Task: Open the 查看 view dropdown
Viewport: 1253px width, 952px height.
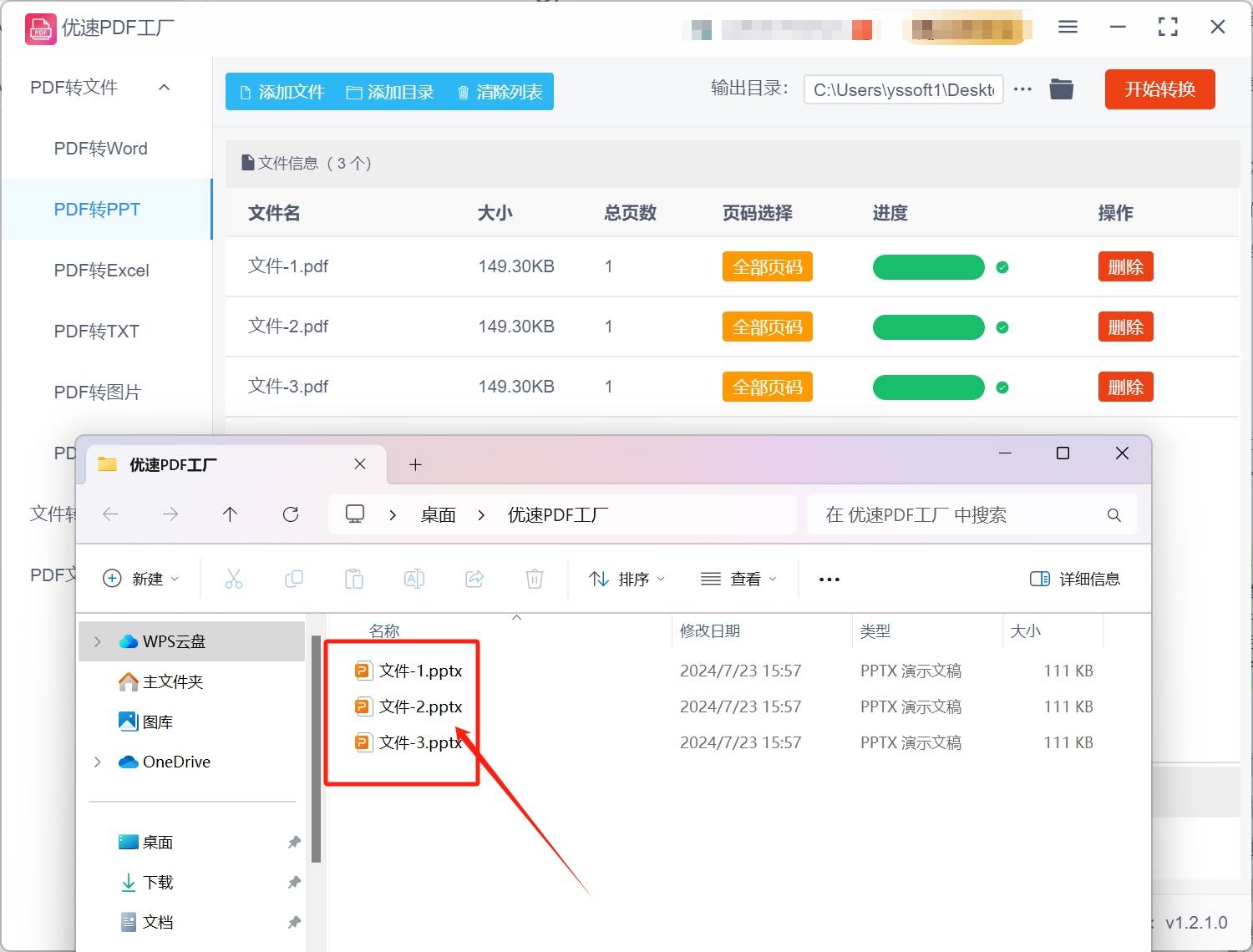Action: (x=738, y=579)
